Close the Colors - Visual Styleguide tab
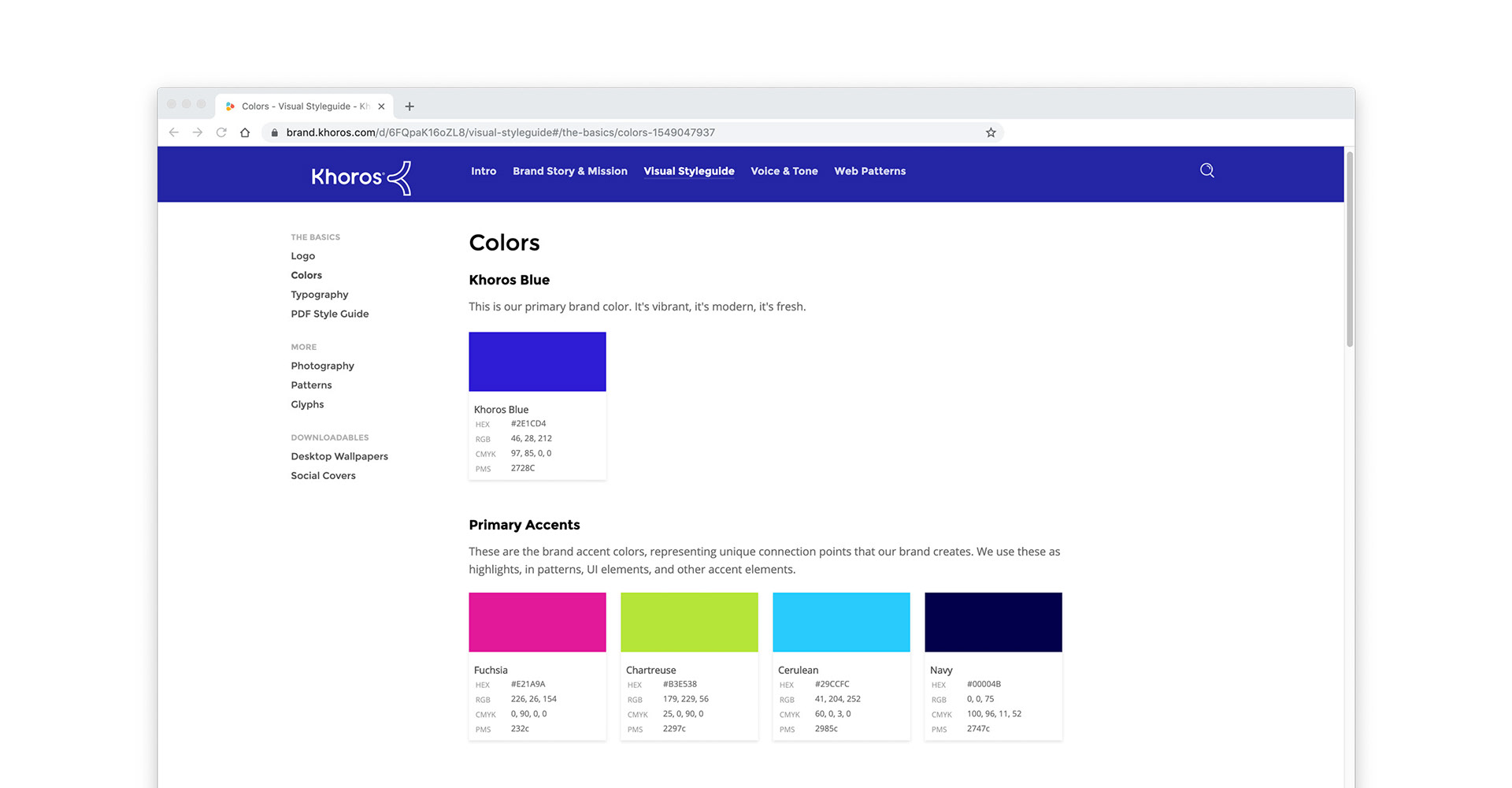 click(381, 106)
